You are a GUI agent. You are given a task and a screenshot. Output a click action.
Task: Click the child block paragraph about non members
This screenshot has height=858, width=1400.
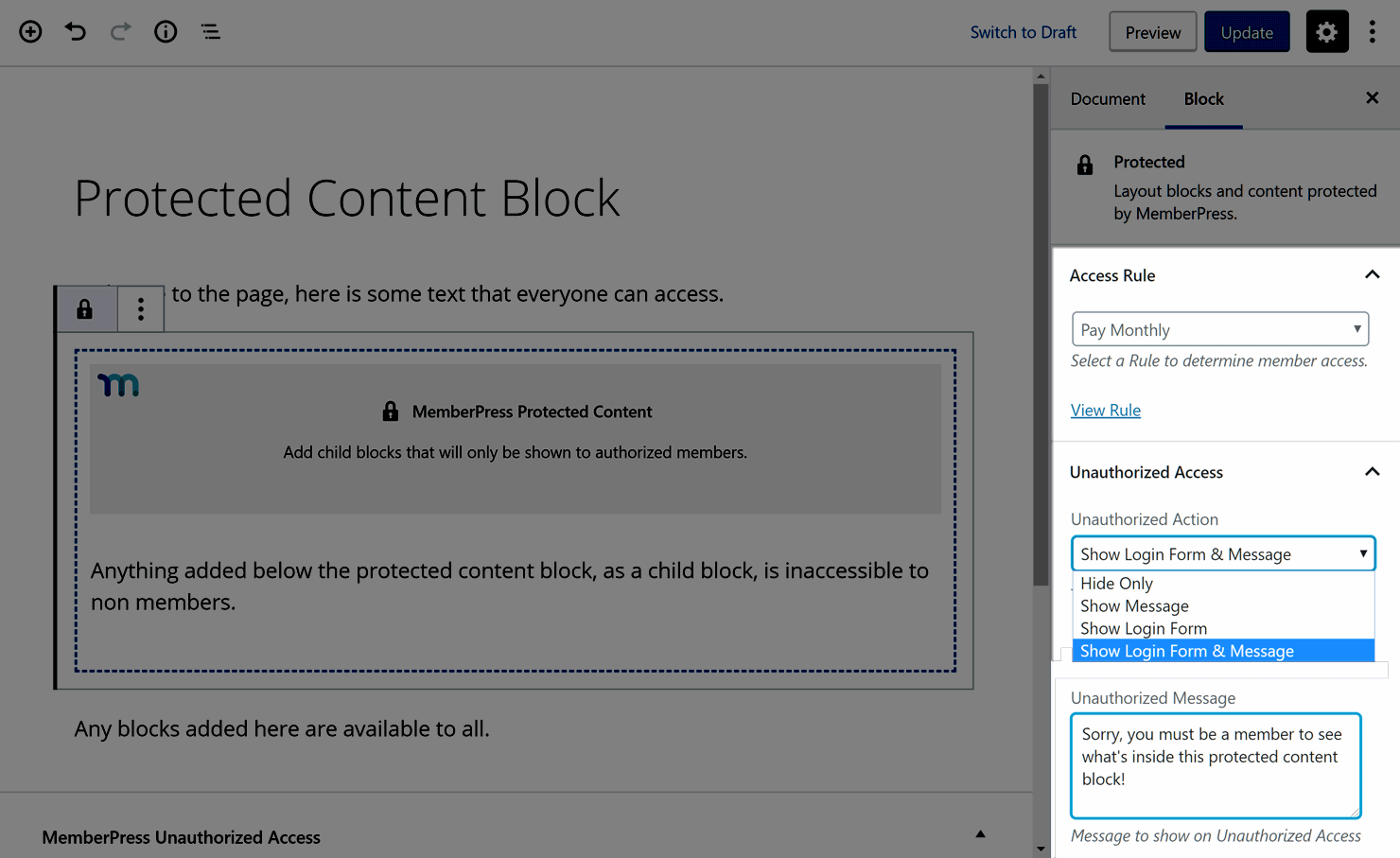510,587
